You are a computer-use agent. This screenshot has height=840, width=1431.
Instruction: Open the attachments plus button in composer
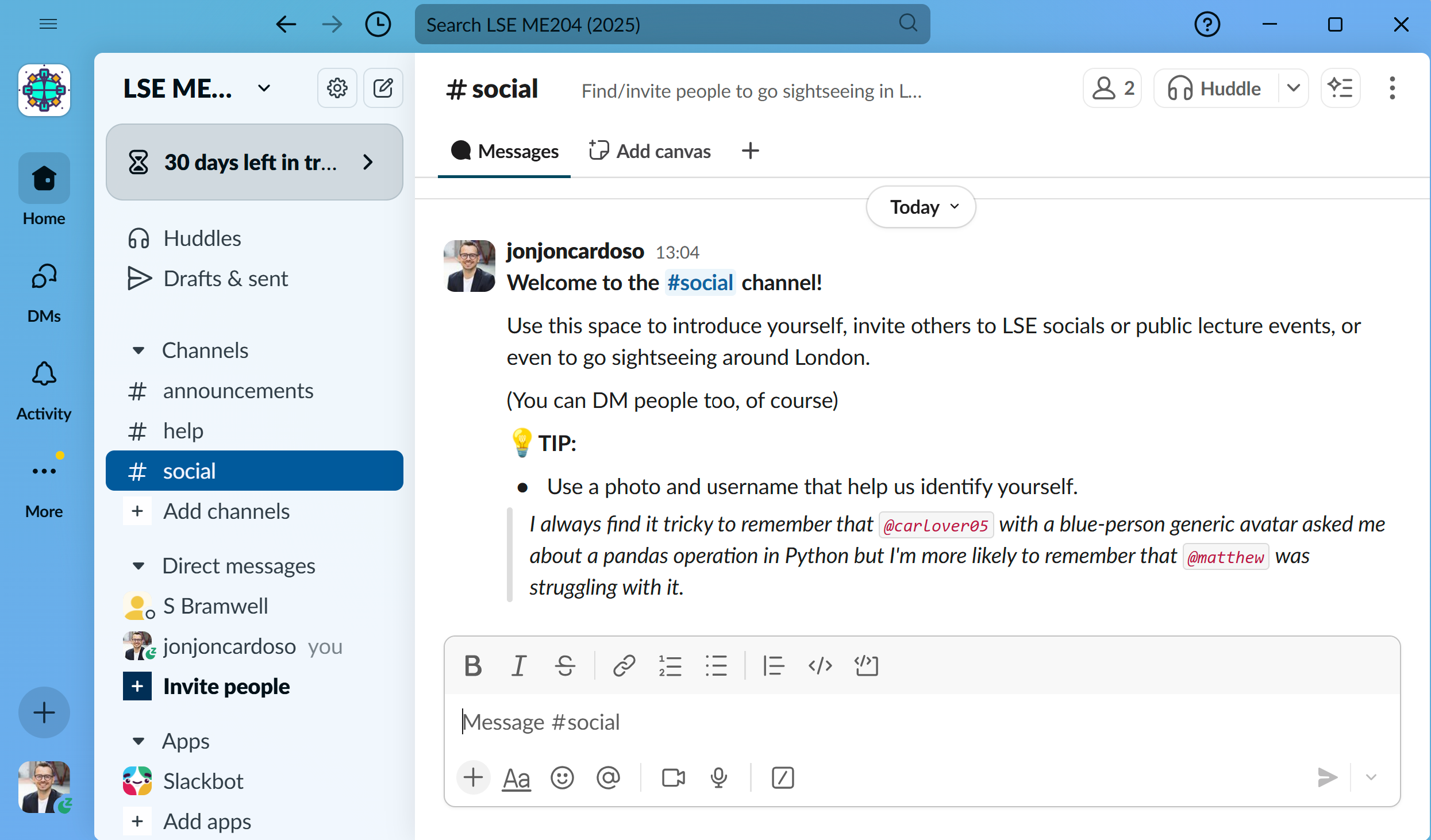(473, 777)
